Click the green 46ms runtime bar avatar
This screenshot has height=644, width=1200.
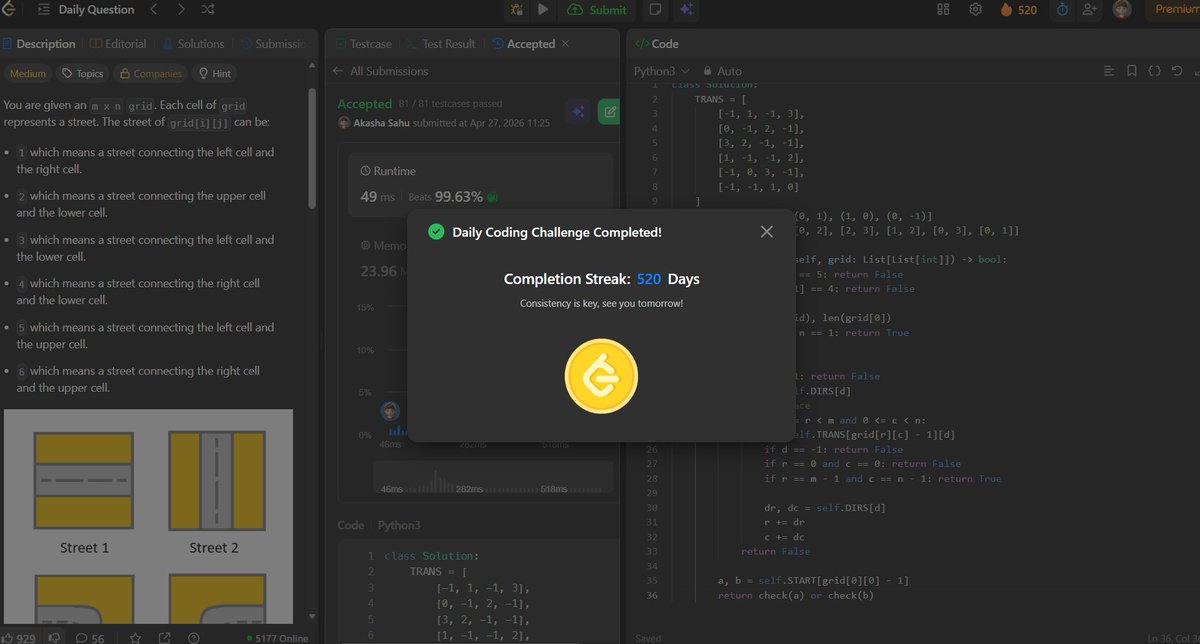coord(390,411)
